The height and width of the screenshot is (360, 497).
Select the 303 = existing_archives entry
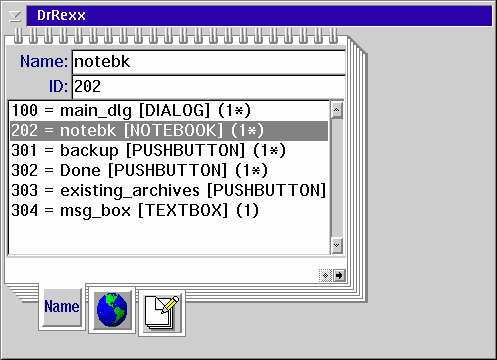tap(169, 190)
